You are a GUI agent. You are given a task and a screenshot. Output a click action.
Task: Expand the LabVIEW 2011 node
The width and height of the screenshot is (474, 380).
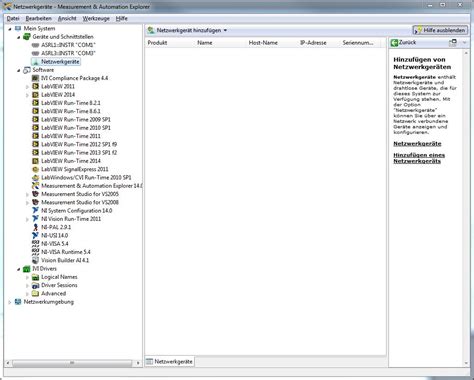point(27,87)
